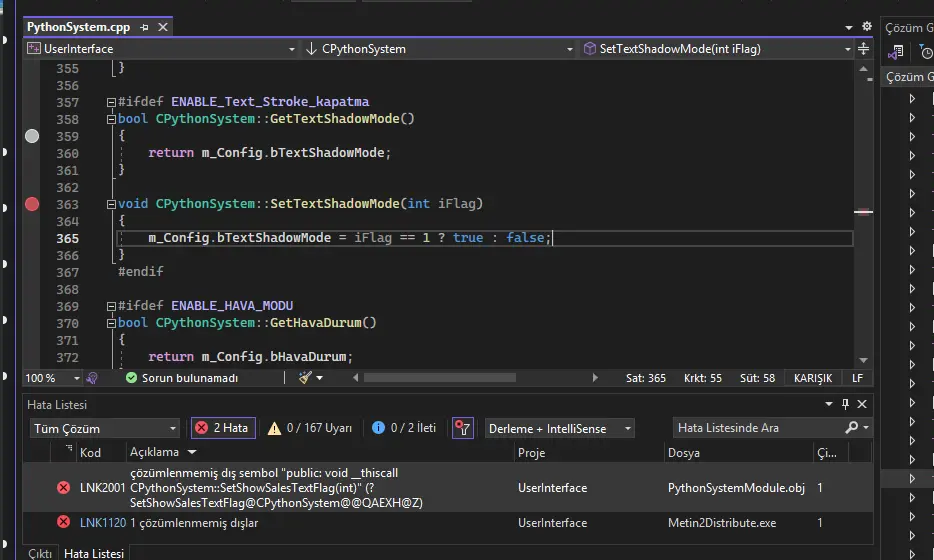Toggle the 0 / 167 Uyarı warnings filter
This screenshot has height=560, width=934.
pos(310,428)
